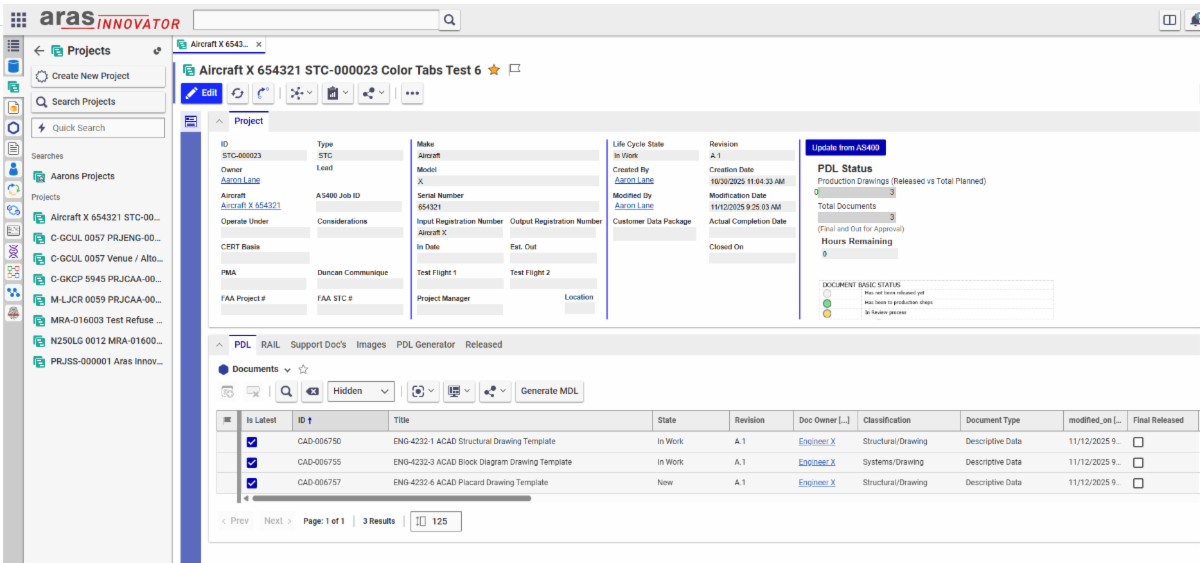
Task: Open the Aaron Lane link under Owner
Action: click(240, 181)
